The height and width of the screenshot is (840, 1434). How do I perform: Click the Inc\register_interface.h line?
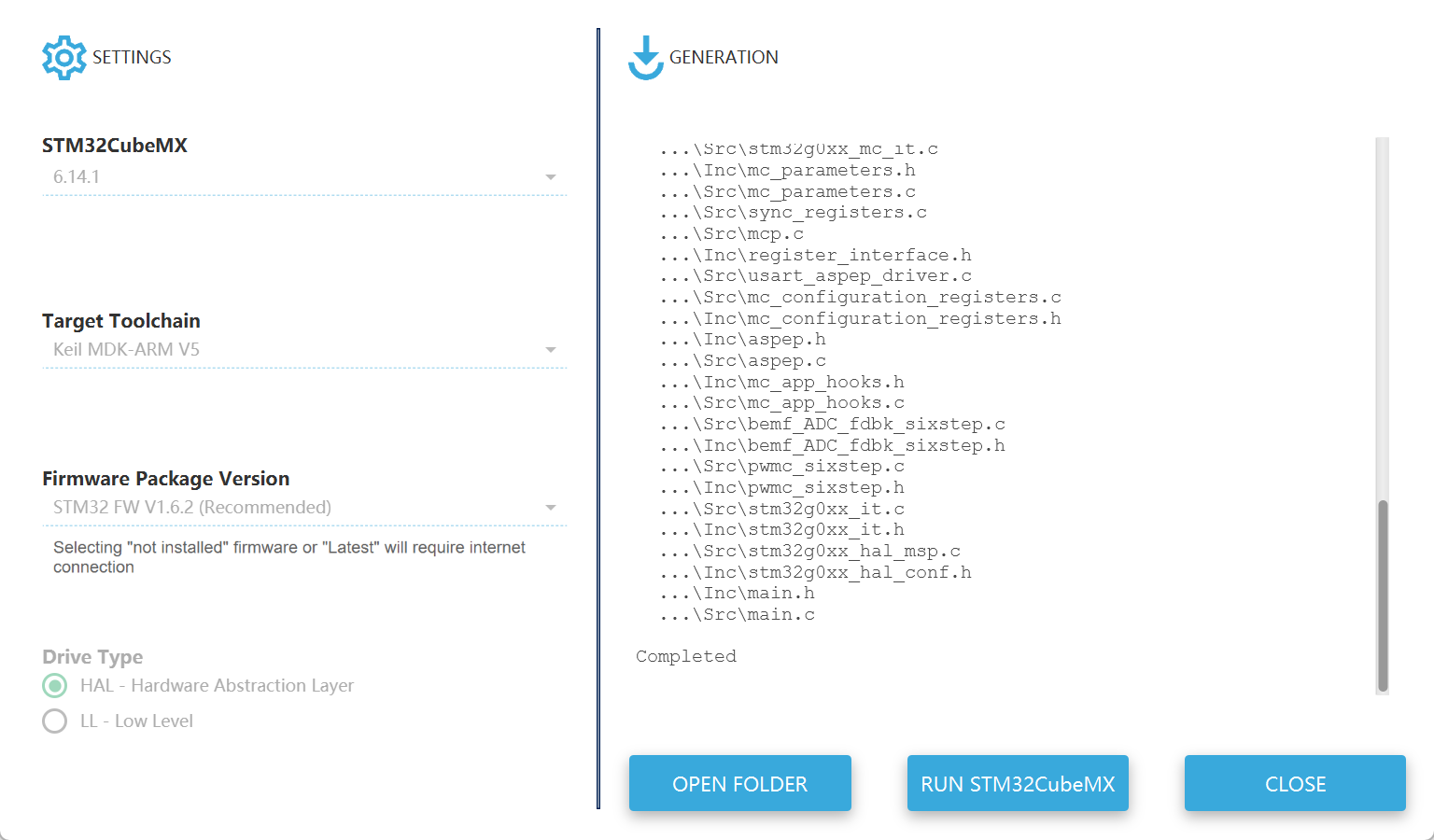coord(815,256)
